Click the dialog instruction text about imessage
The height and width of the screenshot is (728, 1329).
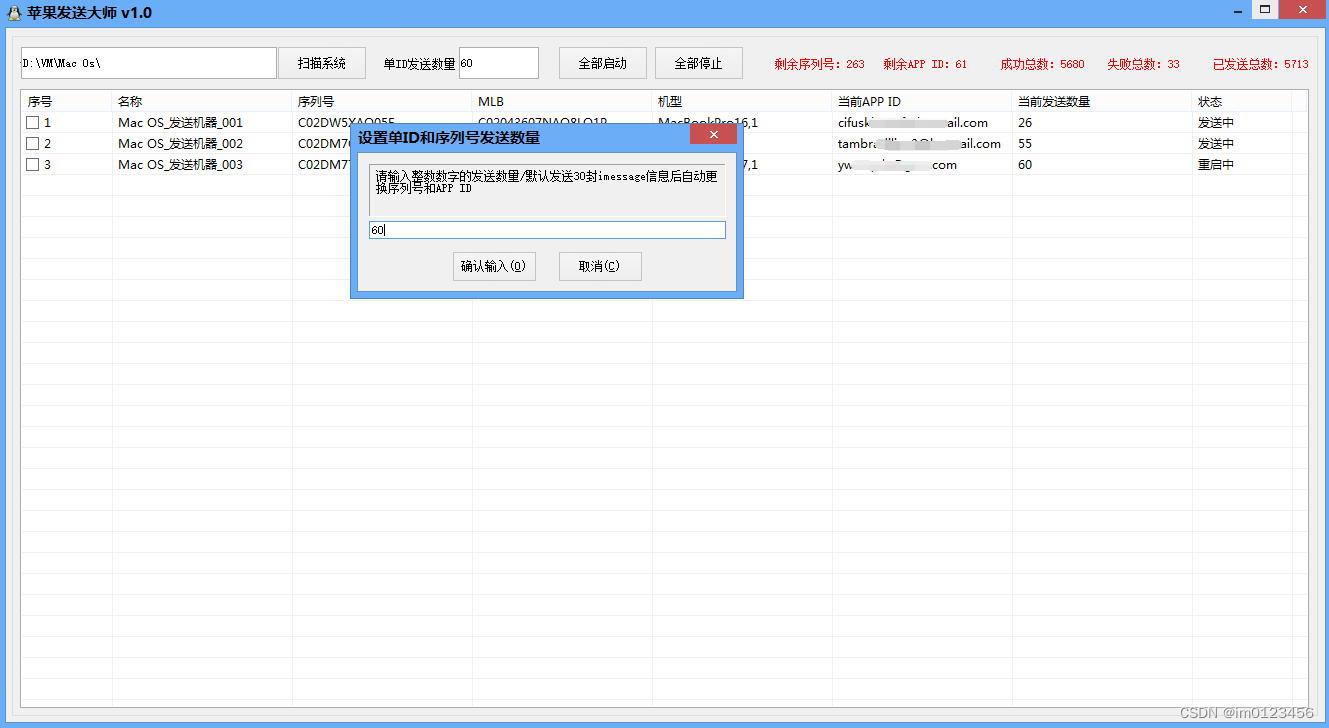tap(546, 182)
